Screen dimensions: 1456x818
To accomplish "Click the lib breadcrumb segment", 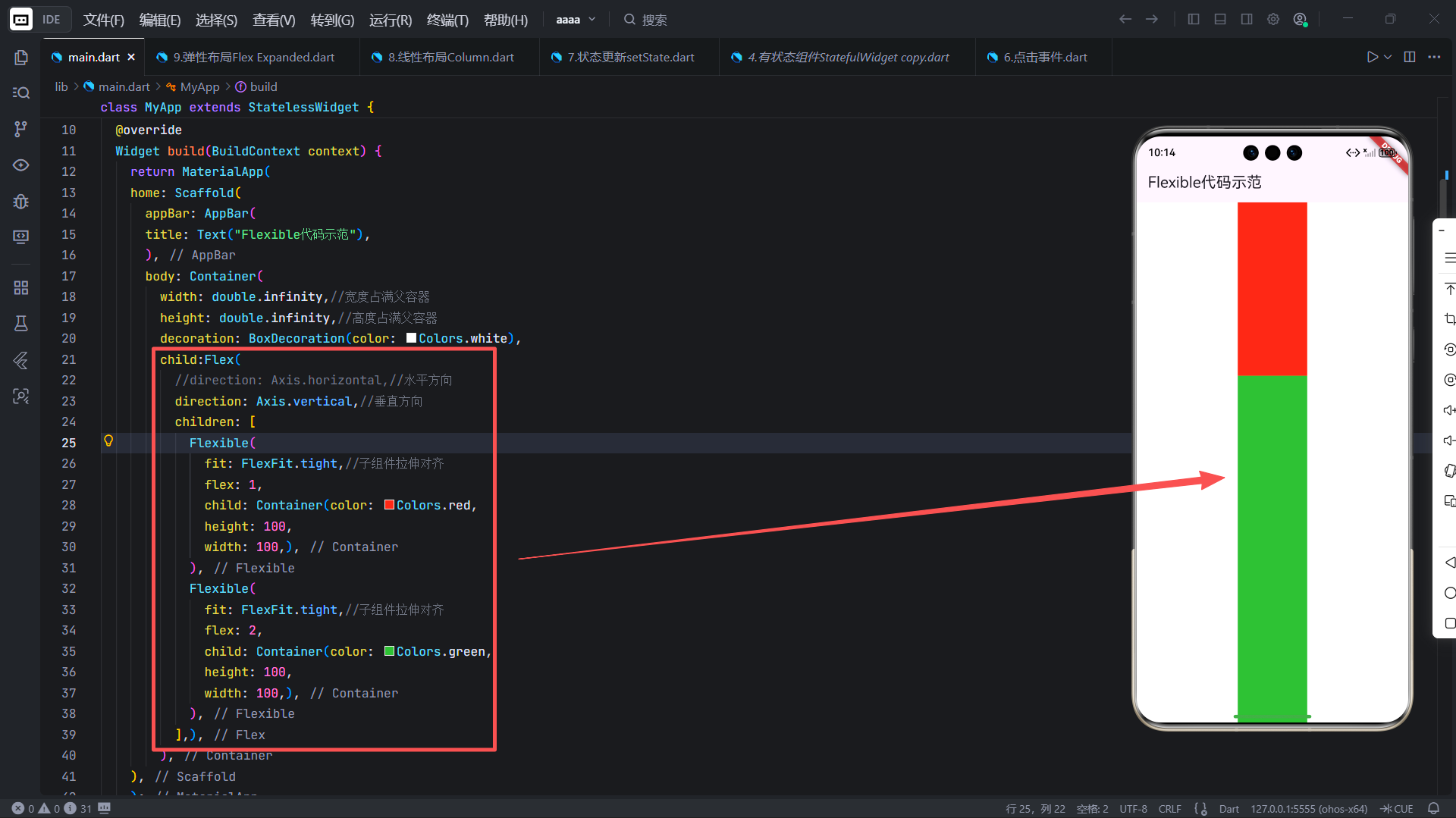I will point(61,86).
